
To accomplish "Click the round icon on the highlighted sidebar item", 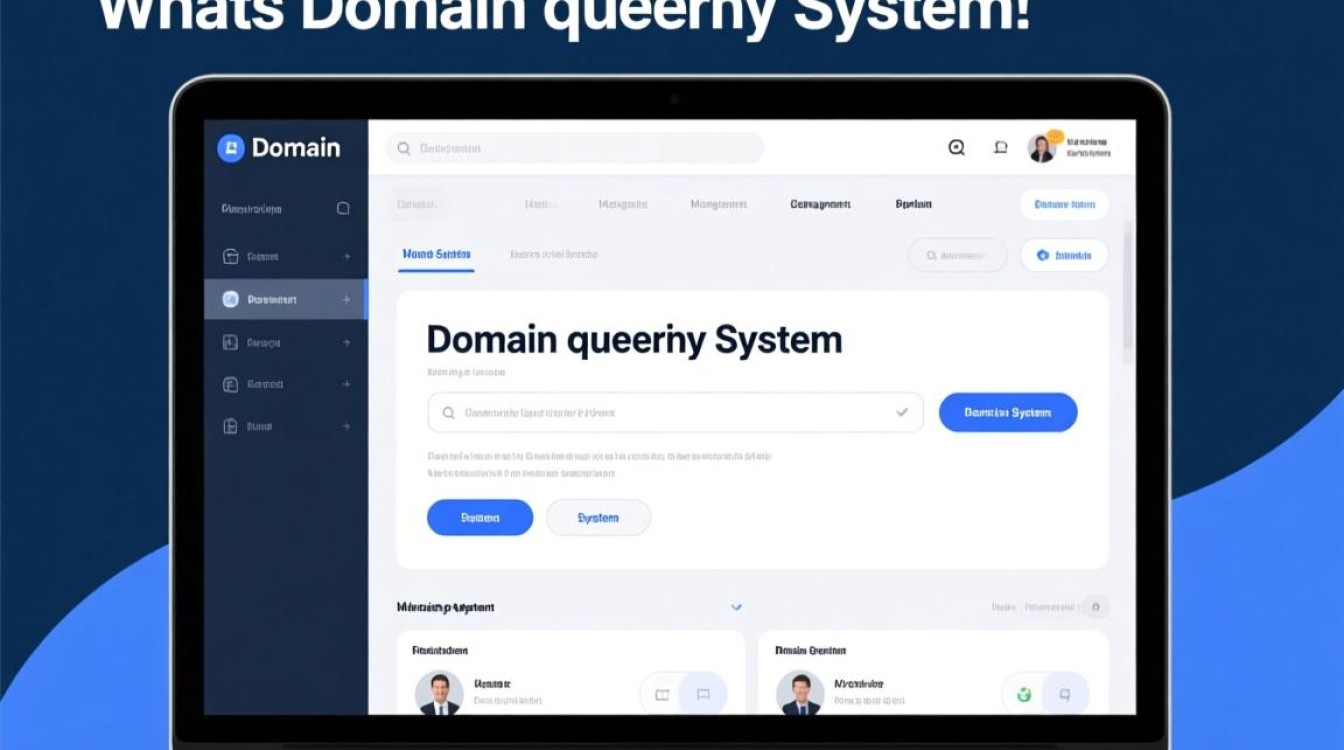I will coord(230,299).
